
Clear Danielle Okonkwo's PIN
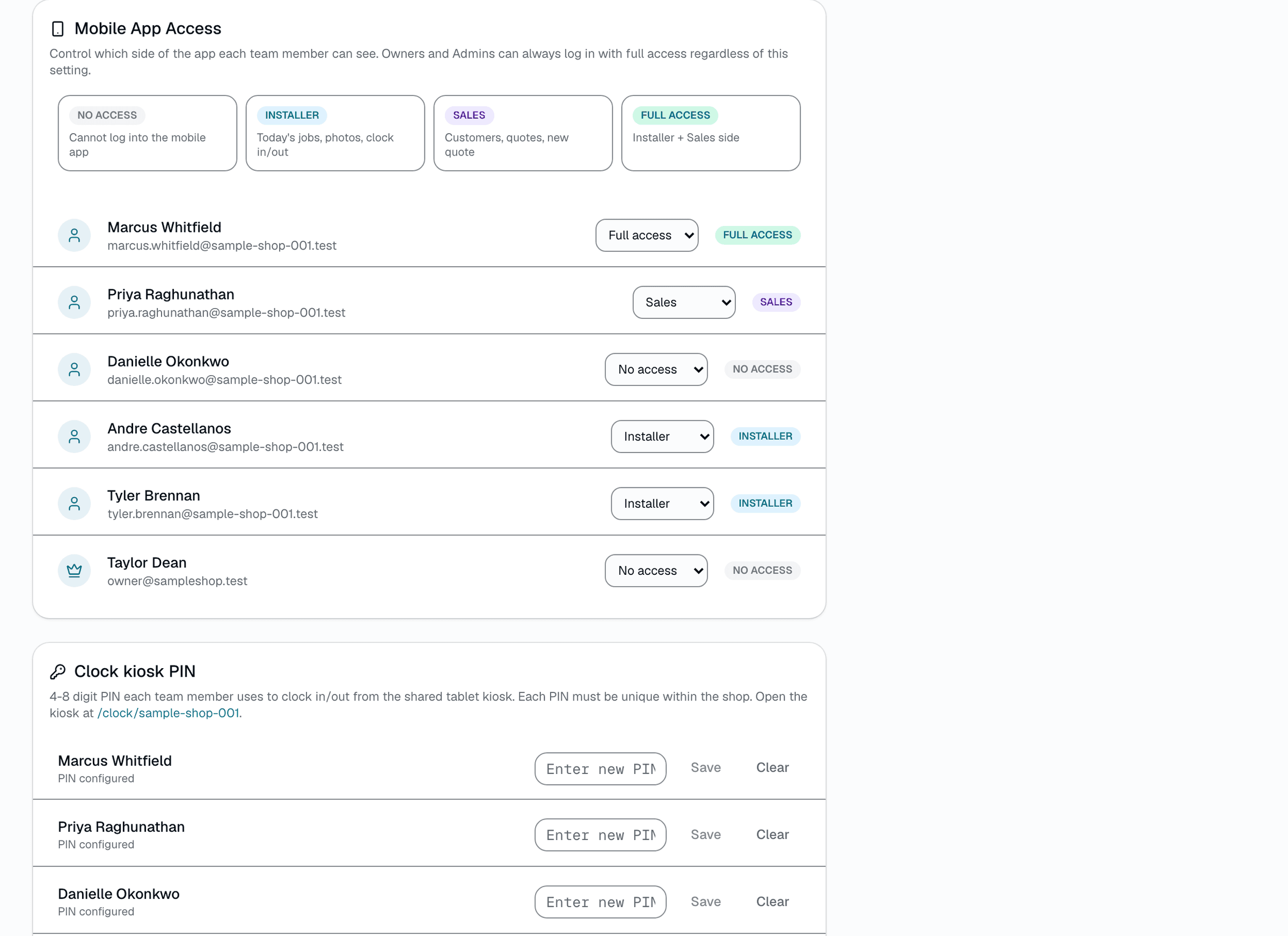tap(772, 901)
